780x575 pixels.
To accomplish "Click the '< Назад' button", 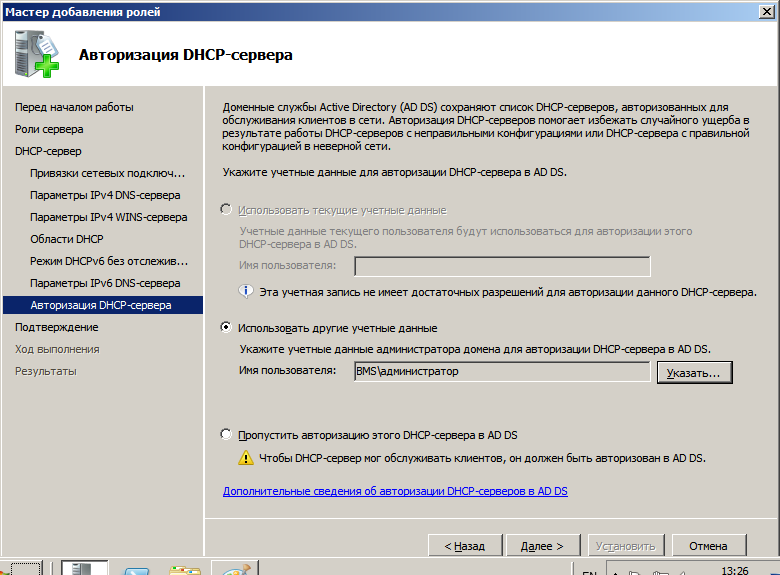I will pos(465,546).
